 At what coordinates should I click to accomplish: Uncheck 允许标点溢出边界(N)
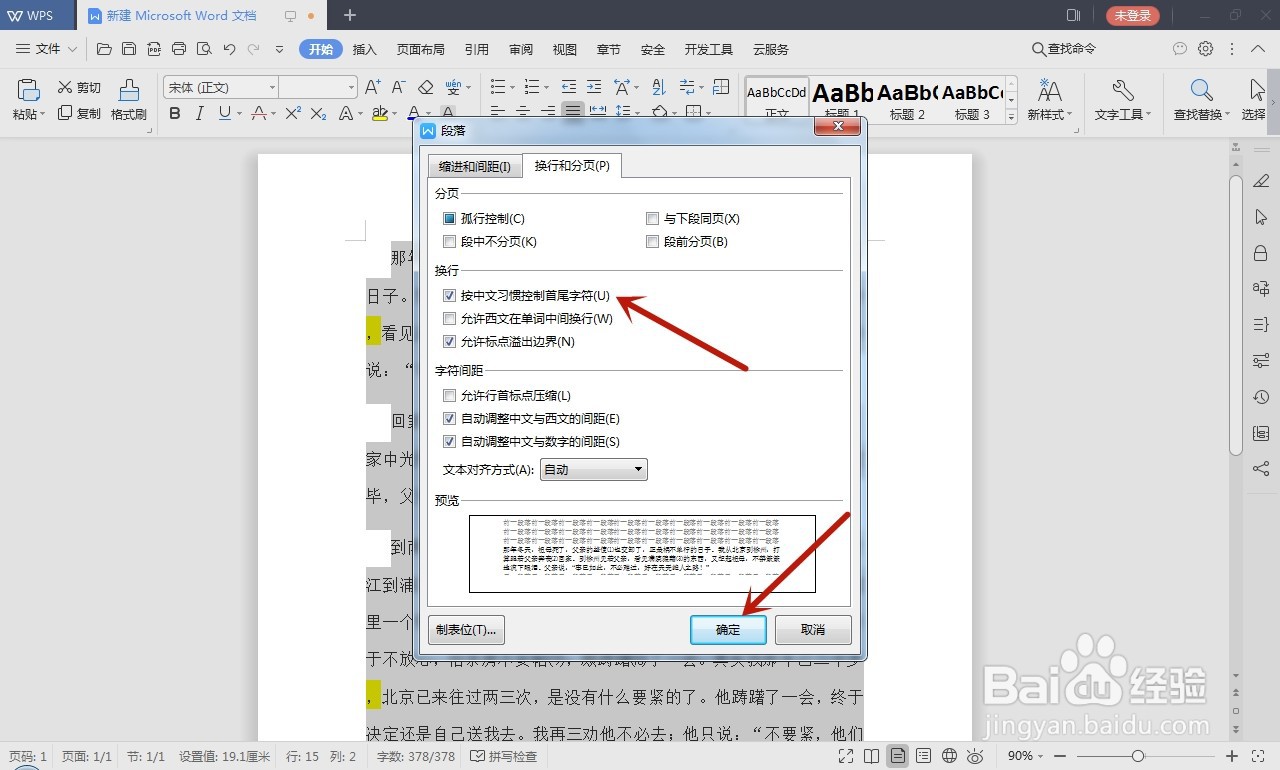pos(450,341)
